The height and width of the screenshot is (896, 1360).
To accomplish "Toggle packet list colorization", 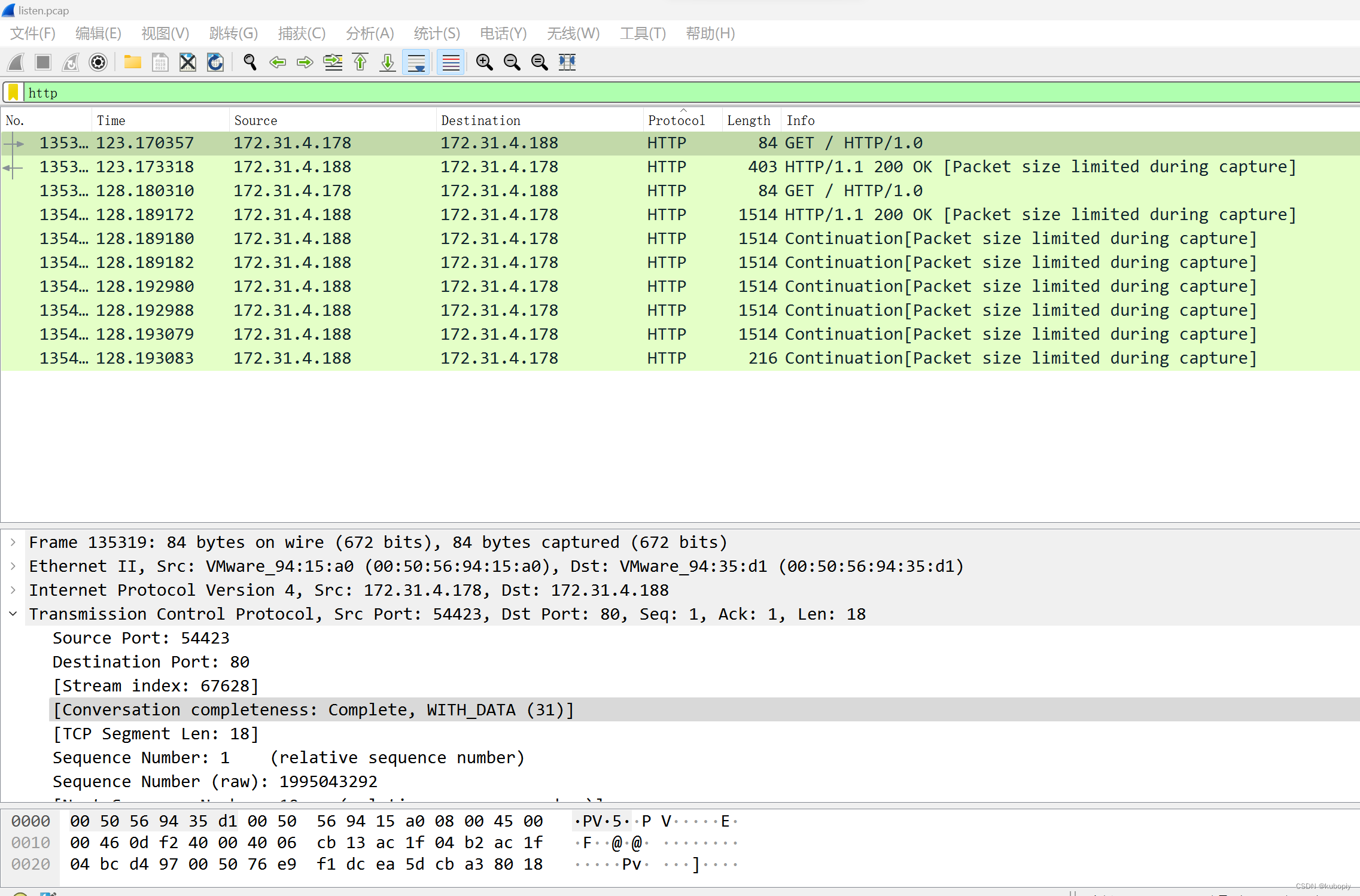I will click(451, 62).
